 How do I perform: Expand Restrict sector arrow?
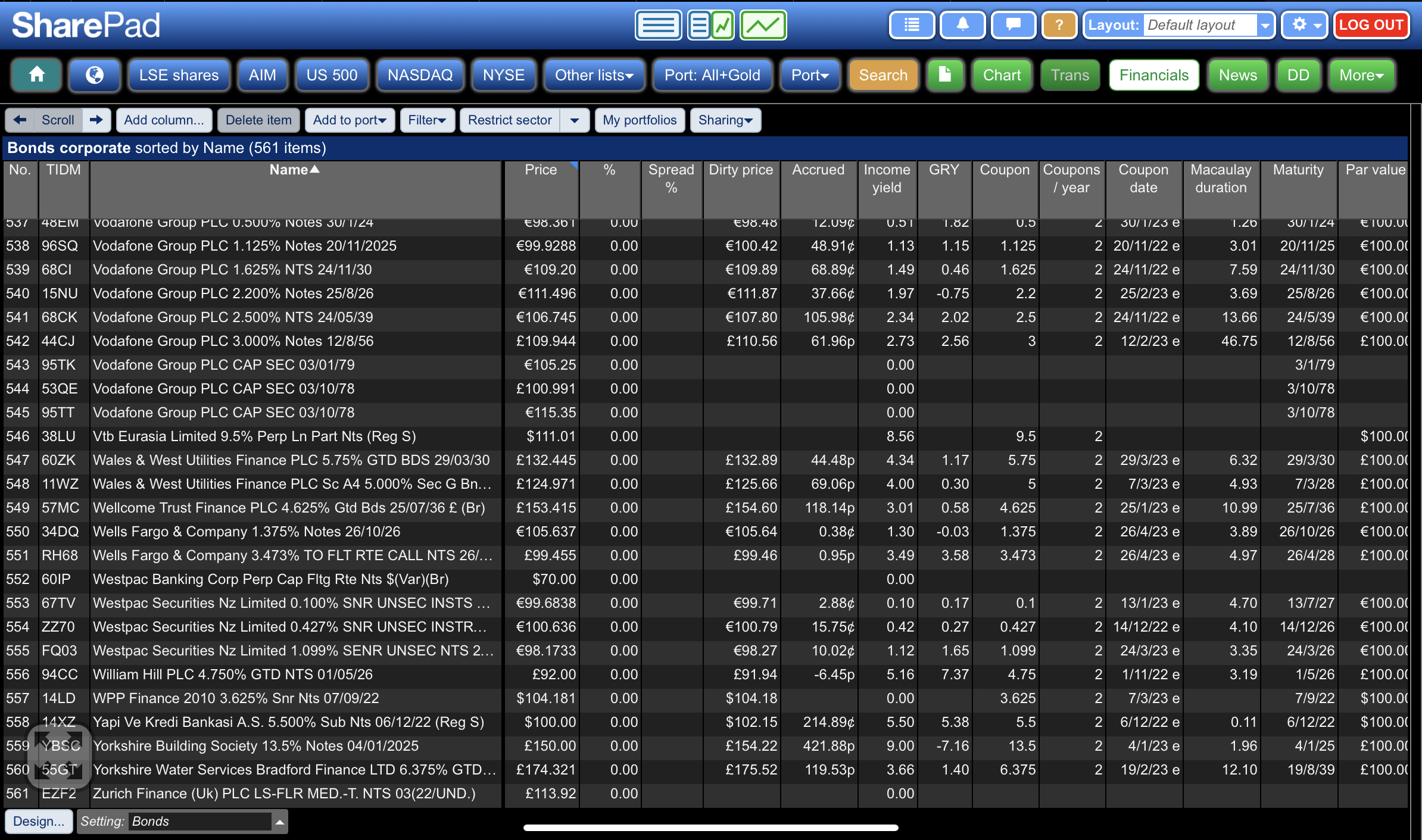[574, 120]
